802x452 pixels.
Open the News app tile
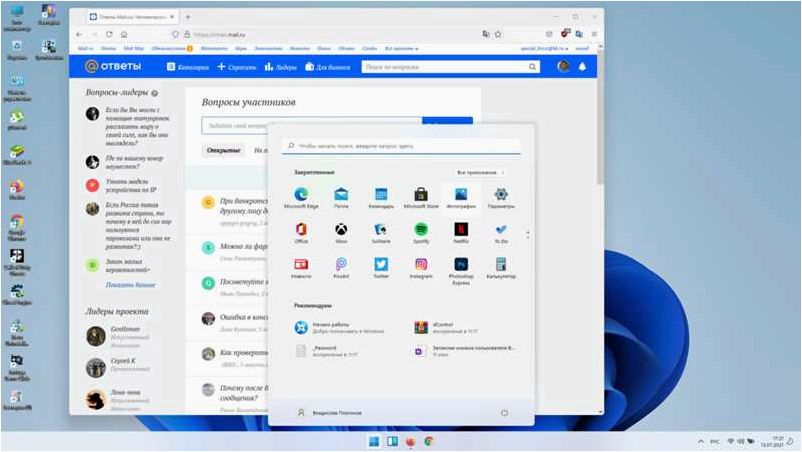tap(301, 267)
